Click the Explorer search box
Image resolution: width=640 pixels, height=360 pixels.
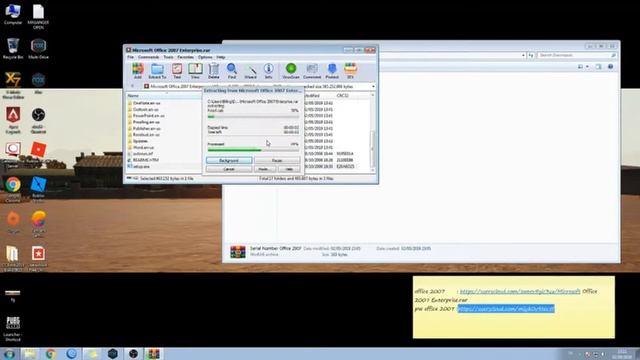point(576,55)
